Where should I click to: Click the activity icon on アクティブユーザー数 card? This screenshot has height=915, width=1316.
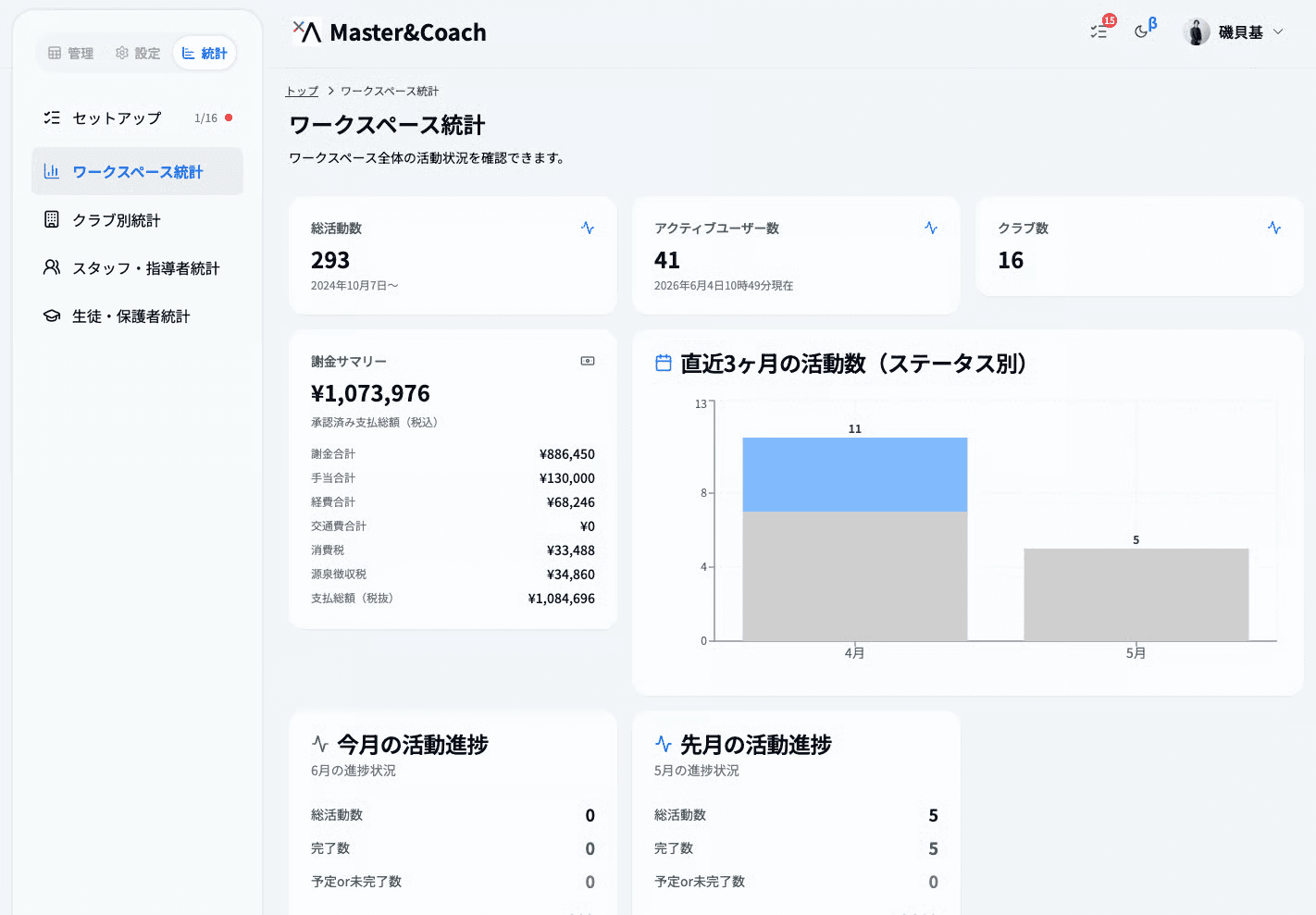click(x=931, y=228)
